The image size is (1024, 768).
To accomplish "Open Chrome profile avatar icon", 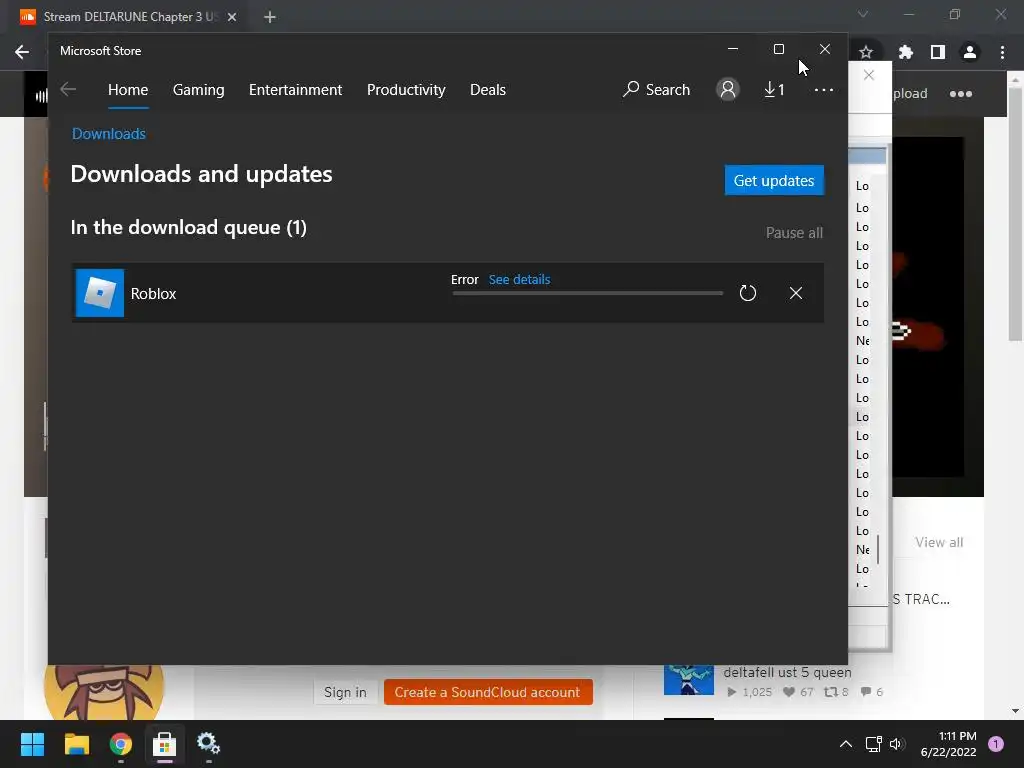I will click(970, 52).
